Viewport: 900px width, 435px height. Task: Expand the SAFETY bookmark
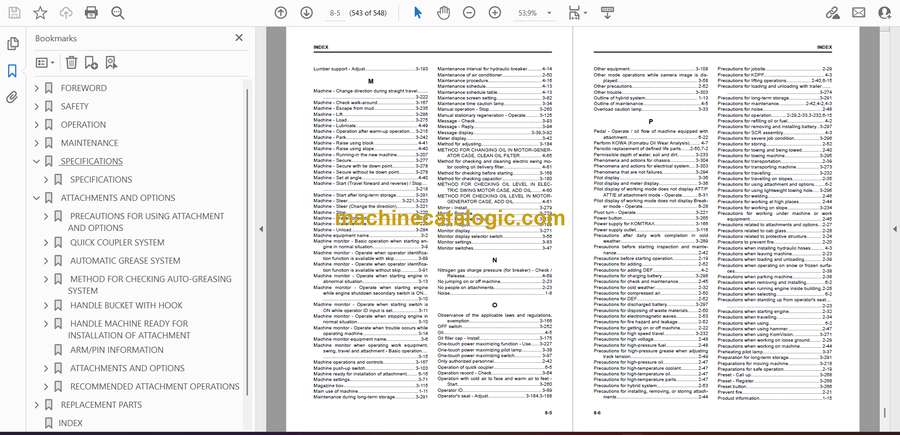(37, 107)
